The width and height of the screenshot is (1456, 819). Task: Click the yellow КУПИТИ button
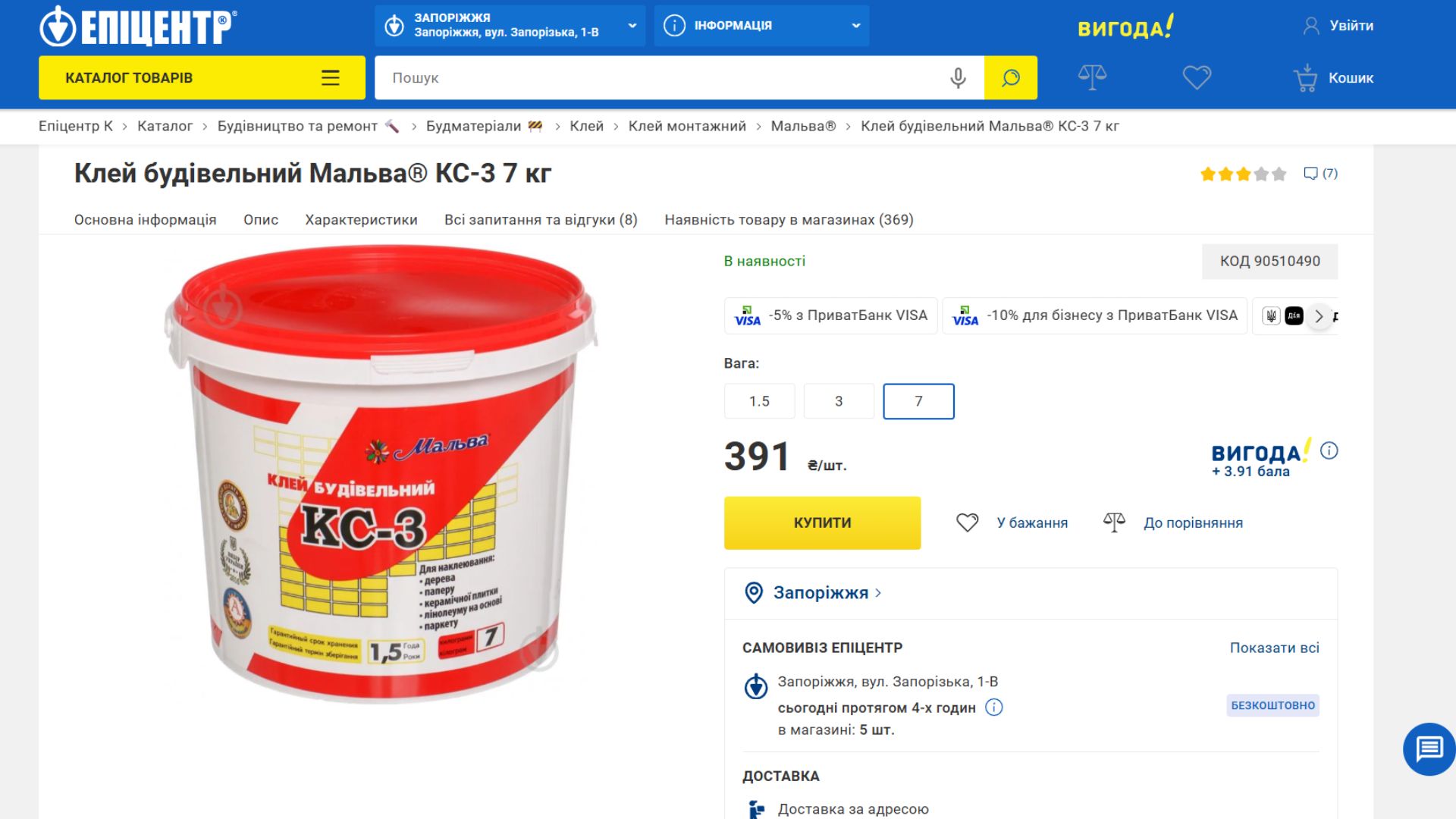pos(822,522)
